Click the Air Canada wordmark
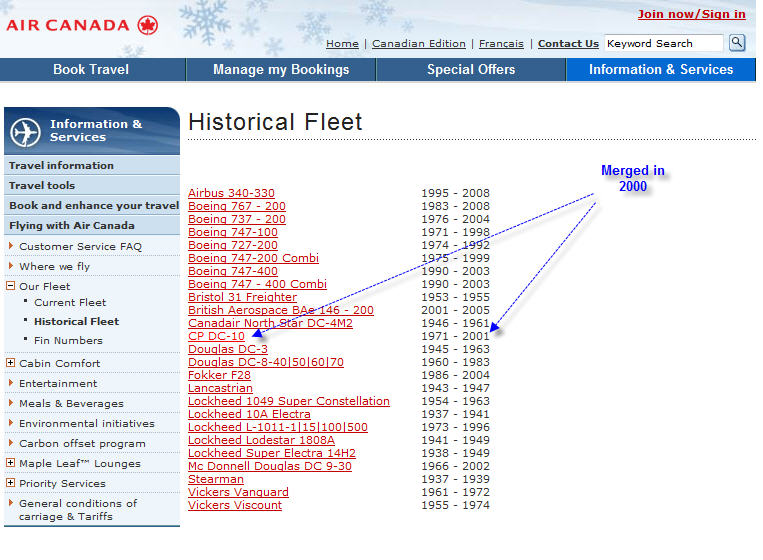 click(68, 25)
